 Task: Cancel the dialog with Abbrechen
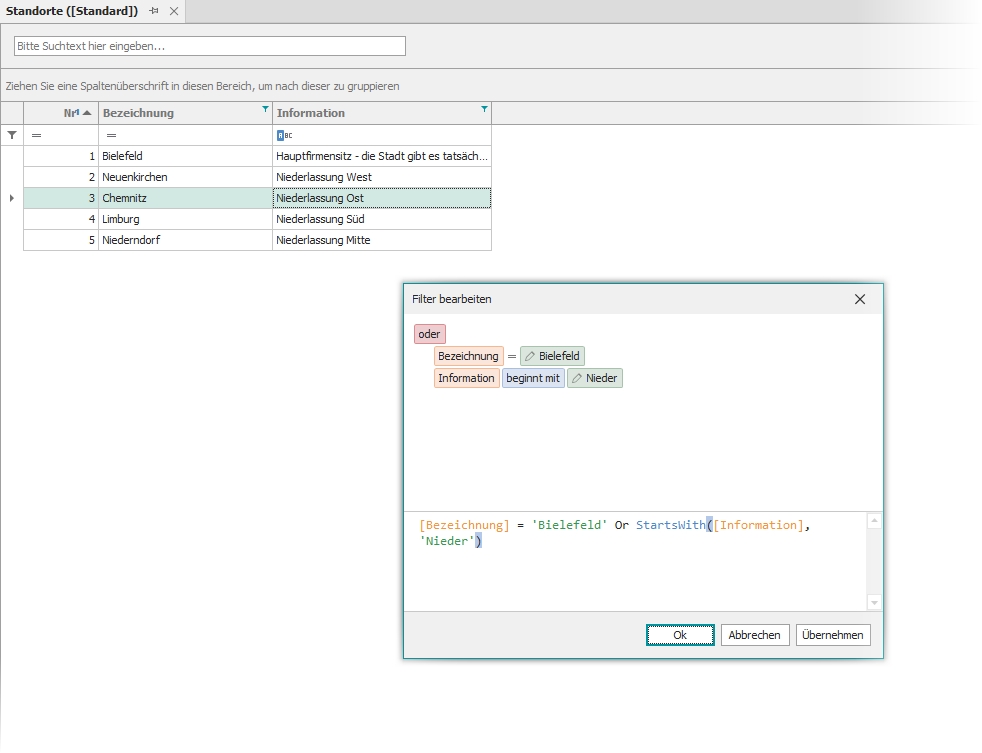point(755,635)
